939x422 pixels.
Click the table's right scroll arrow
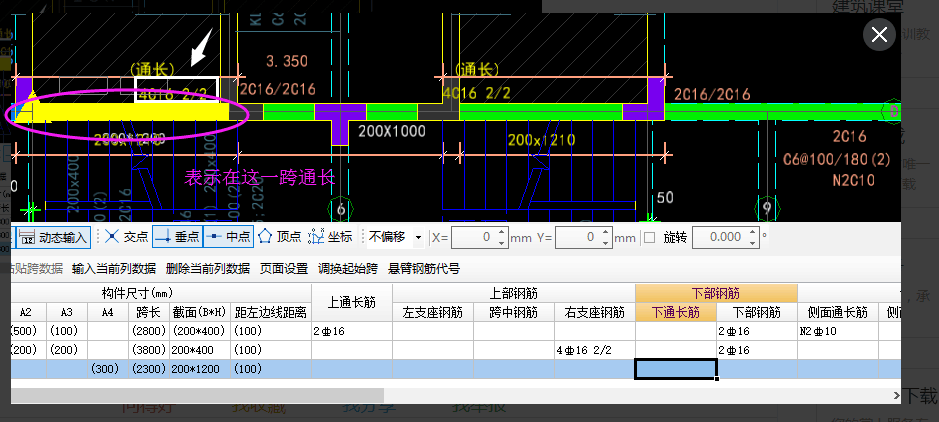pyautogui.click(x=896, y=395)
